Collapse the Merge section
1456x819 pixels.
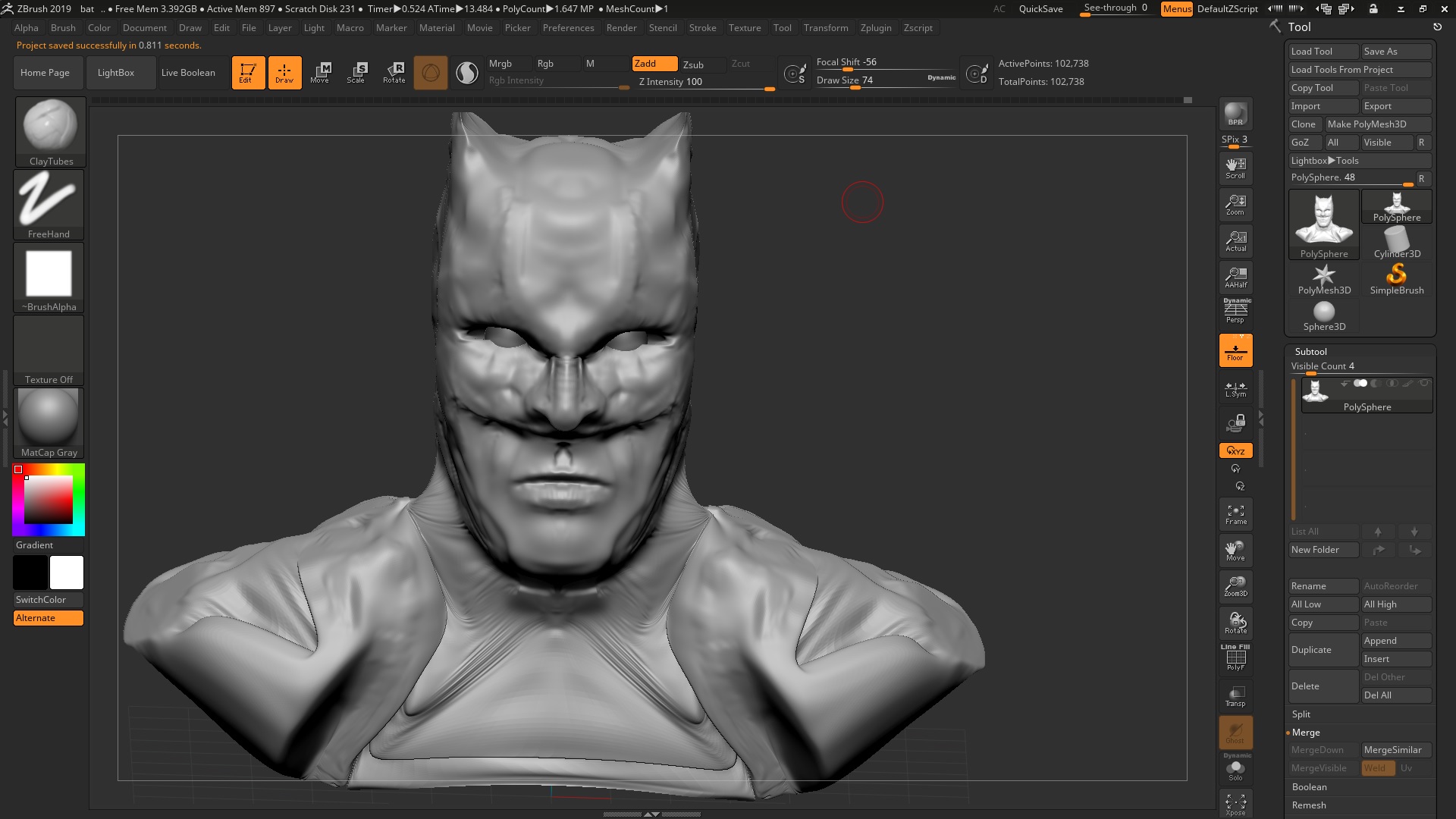tap(1306, 733)
